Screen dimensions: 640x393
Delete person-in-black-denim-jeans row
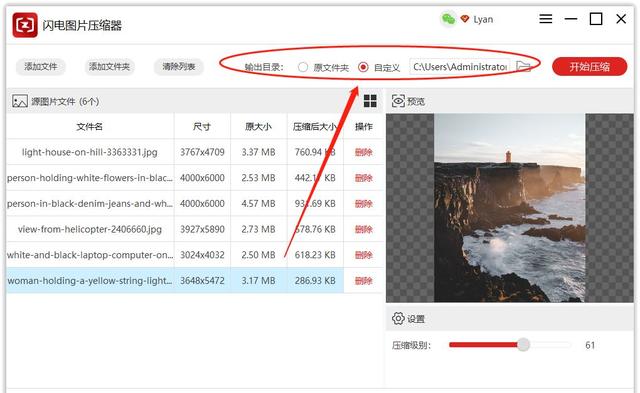(x=363, y=204)
